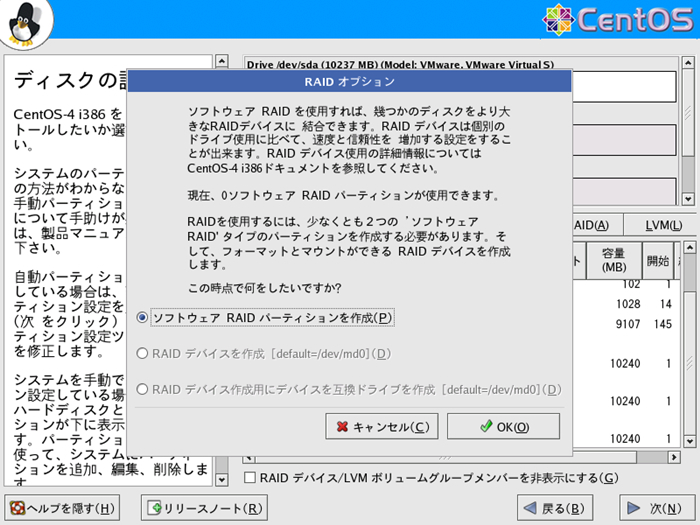The image size is (700, 525).
Task: Click the 開始 column header
Action: [658, 261]
